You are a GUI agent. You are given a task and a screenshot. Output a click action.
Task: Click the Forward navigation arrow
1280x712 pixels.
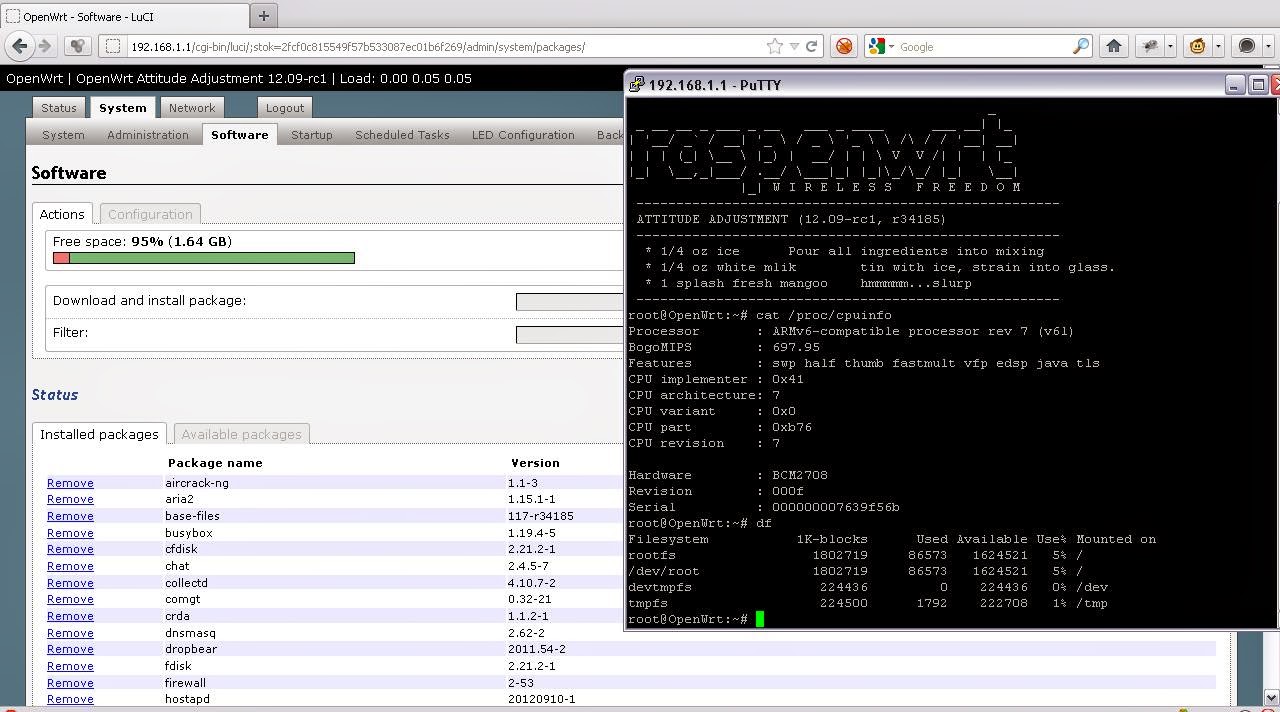tap(44, 46)
